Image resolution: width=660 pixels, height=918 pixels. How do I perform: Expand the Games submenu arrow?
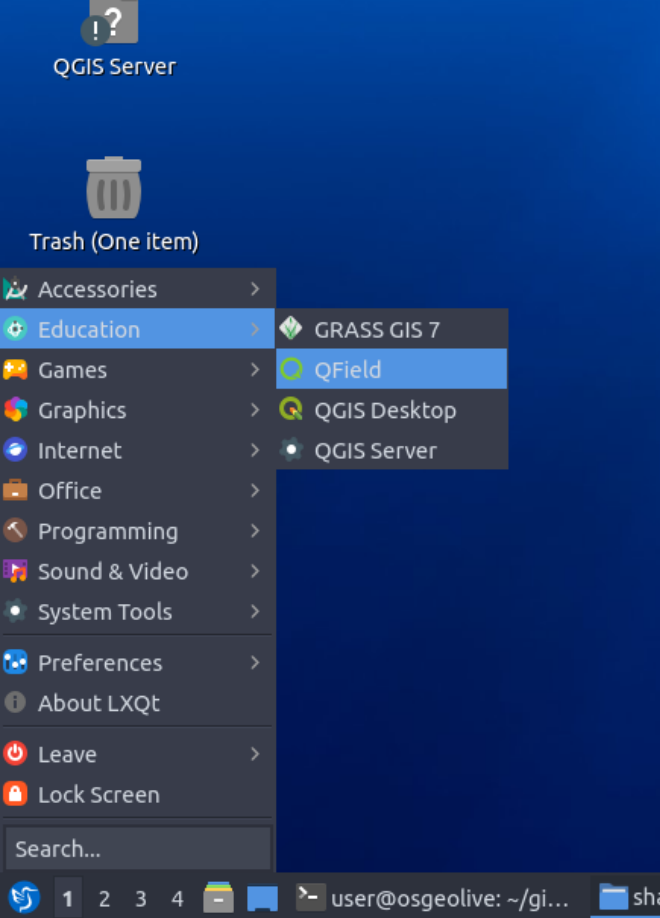255,369
